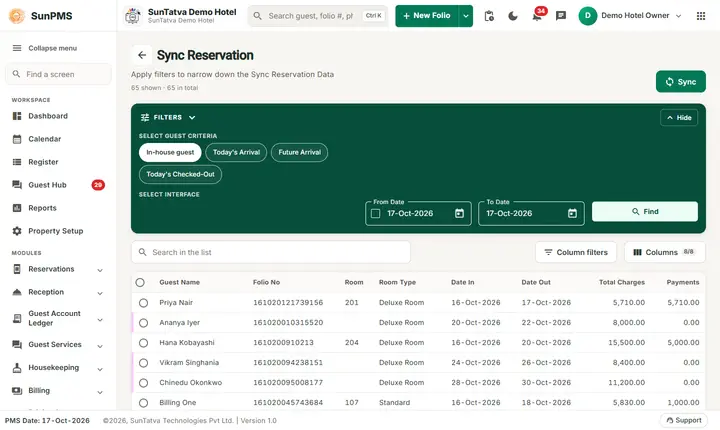Toggle the select-all rows radio in header

pyautogui.click(x=140, y=283)
